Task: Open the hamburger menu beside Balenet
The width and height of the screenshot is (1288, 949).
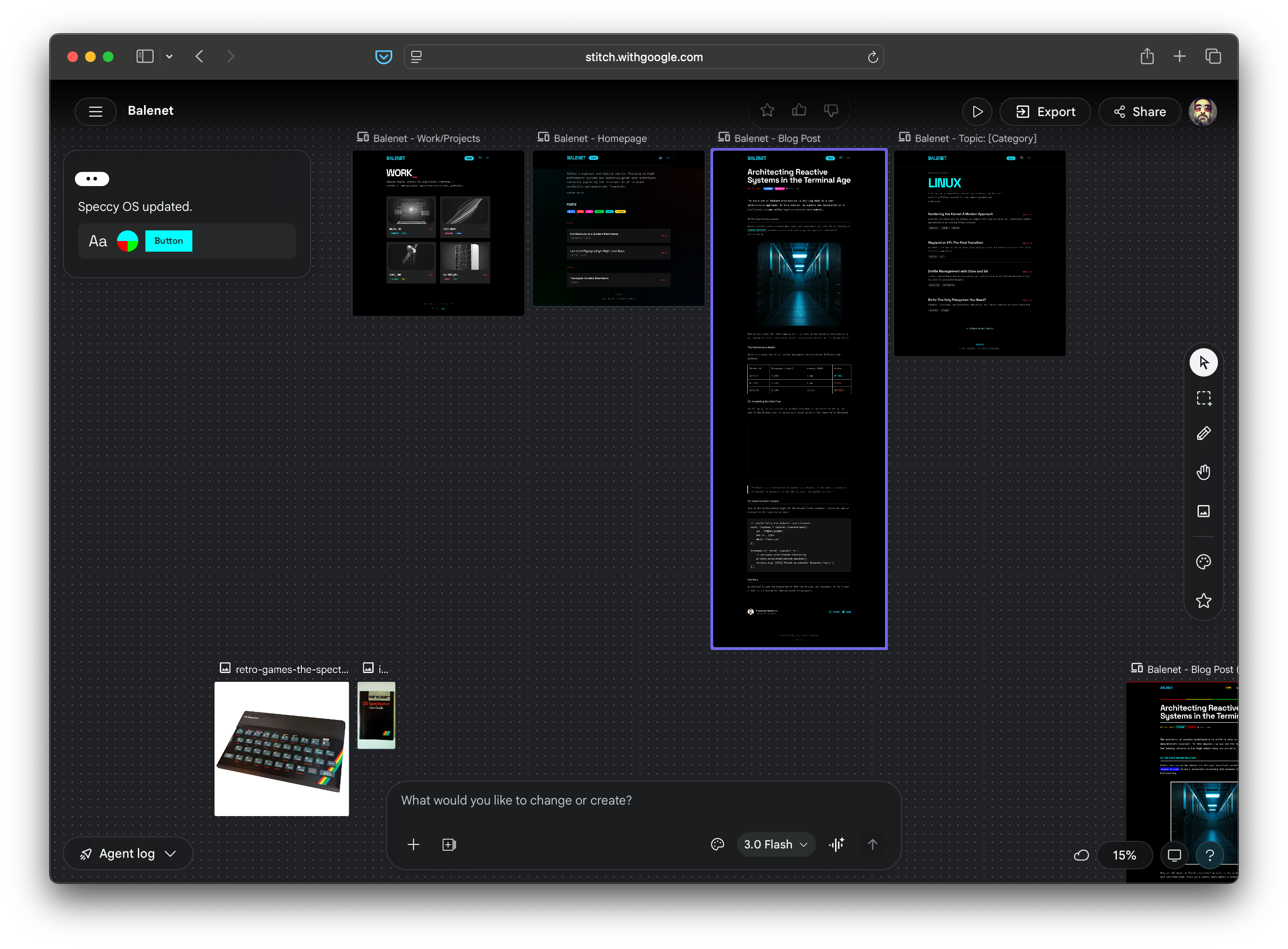Action: (x=95, y=112)
